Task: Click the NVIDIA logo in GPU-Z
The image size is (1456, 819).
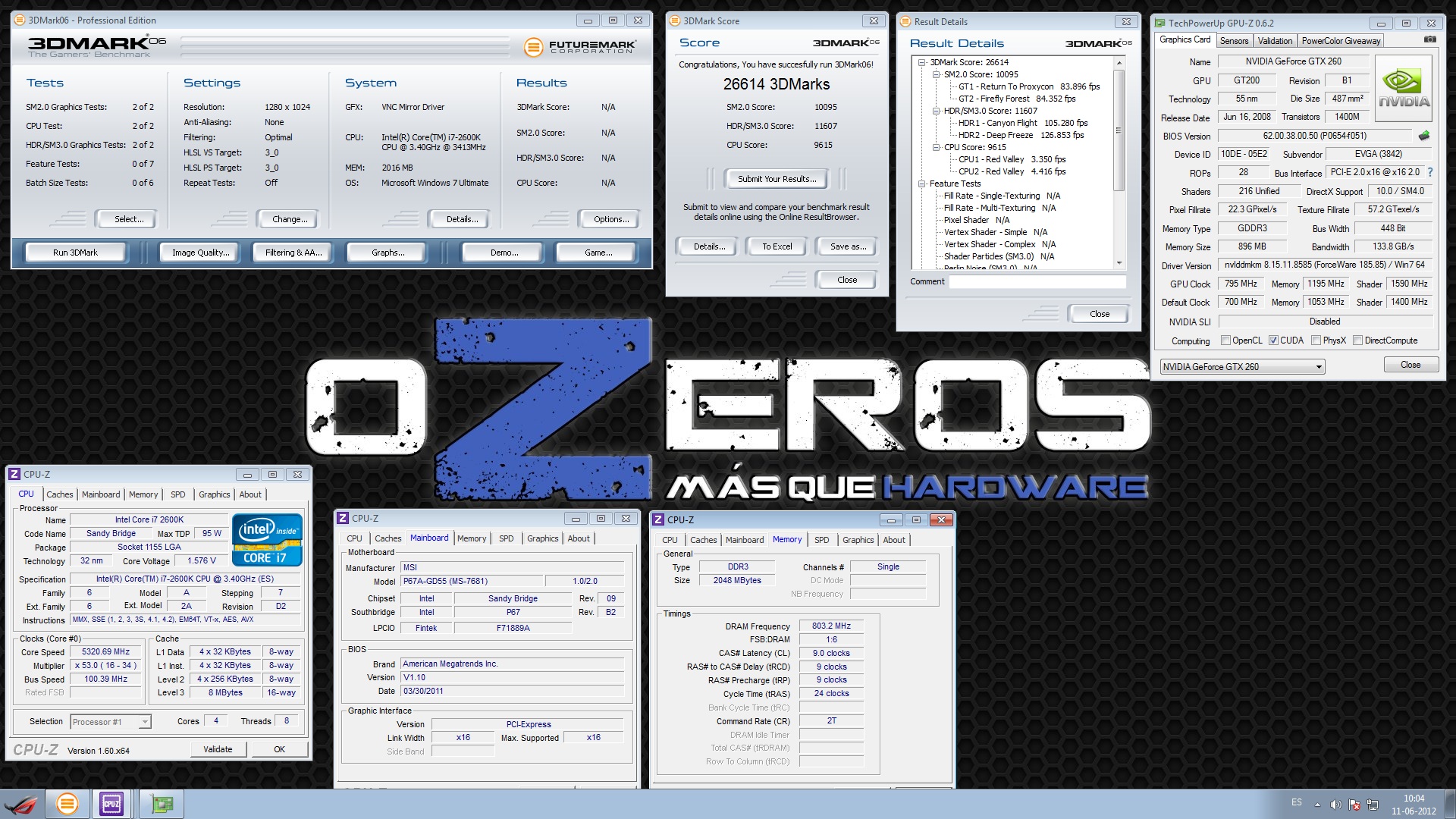Action: 1404,88
